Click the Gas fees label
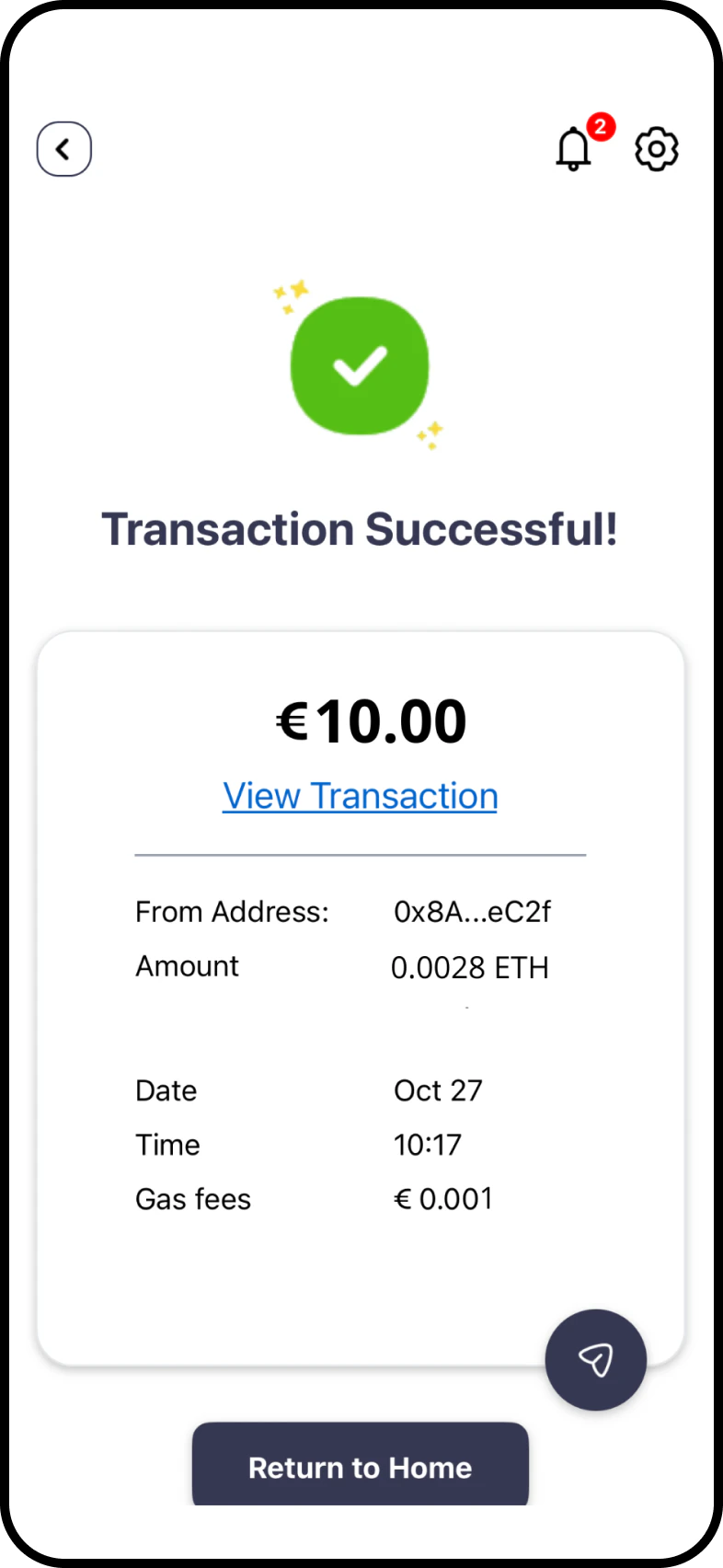723x1568 pixels. (x=193, y=1199)
